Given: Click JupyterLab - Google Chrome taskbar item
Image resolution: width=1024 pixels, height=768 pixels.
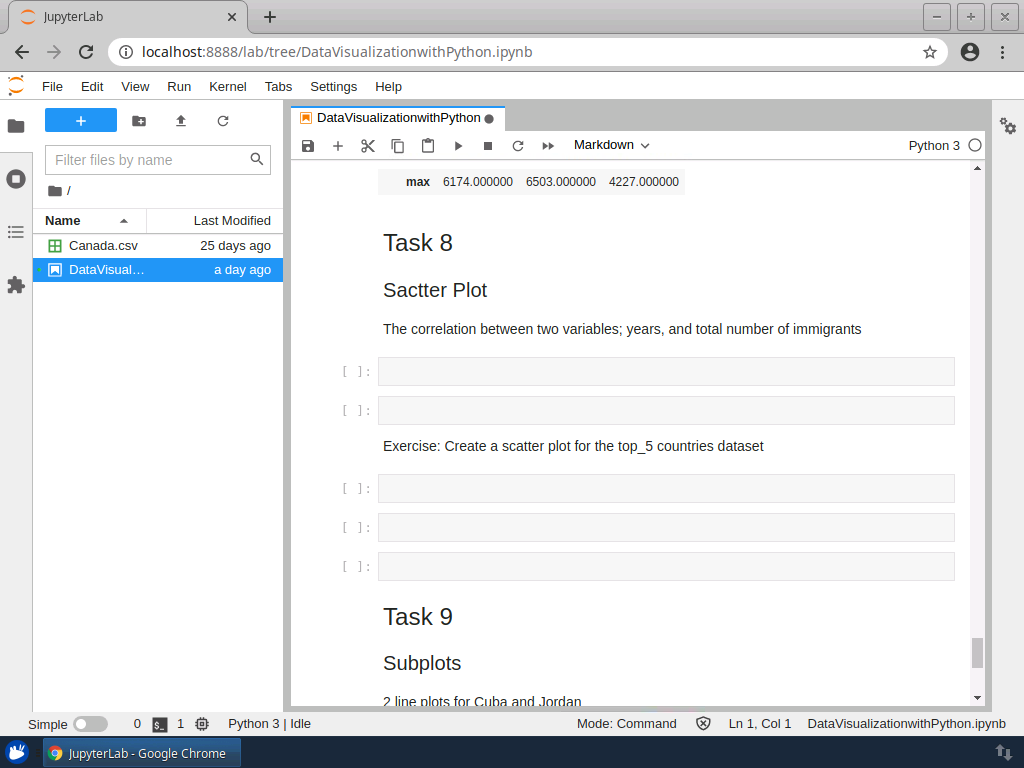Looking at the screenshot, I should tap(142, 753).
